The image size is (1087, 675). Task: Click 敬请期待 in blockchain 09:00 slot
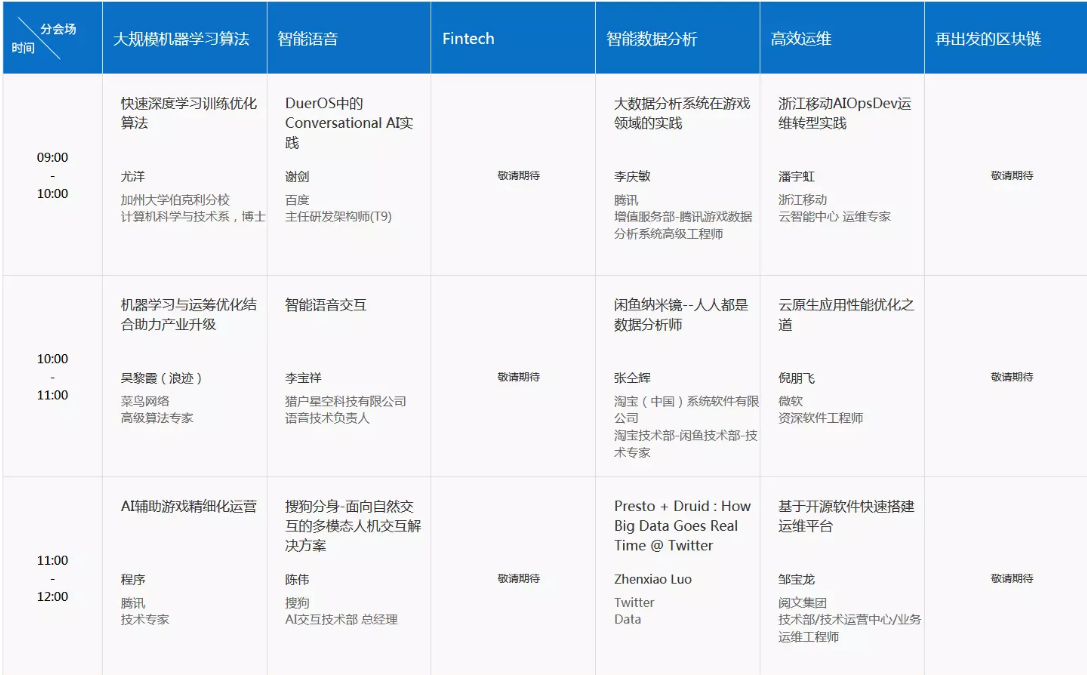click(1012, 175)
